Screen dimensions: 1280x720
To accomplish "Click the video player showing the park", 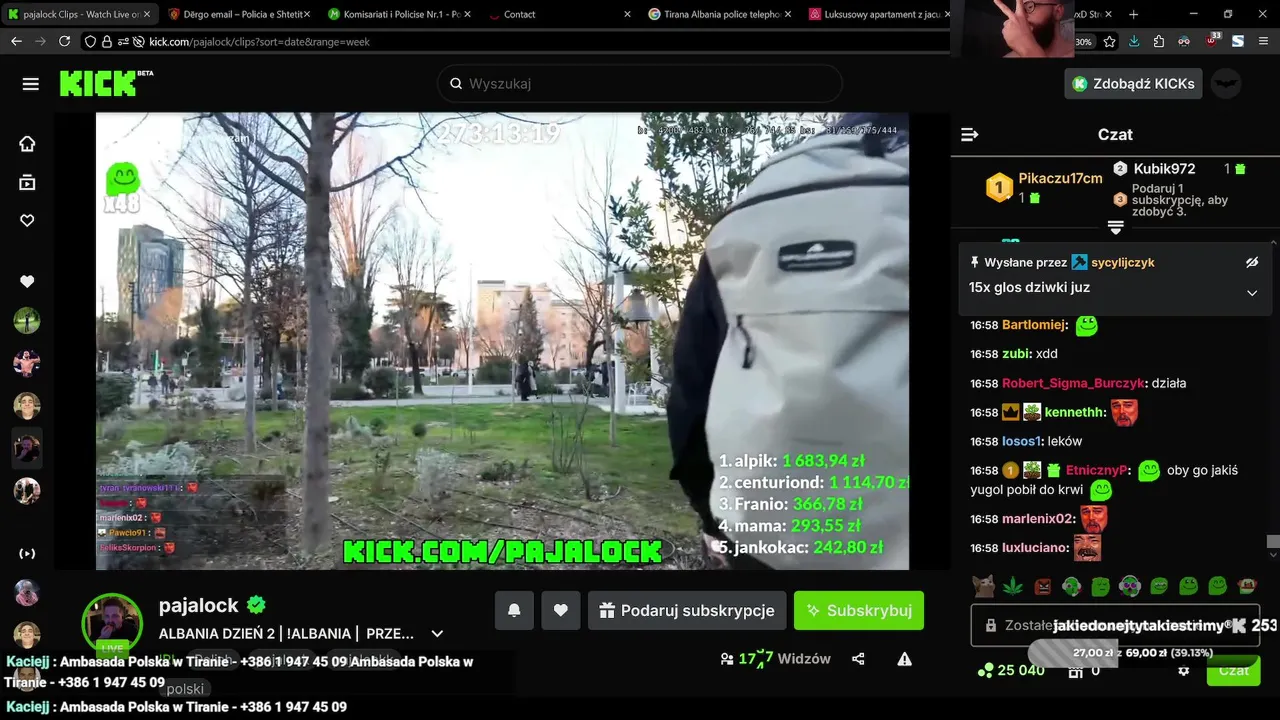I will [x=502, y=341].
